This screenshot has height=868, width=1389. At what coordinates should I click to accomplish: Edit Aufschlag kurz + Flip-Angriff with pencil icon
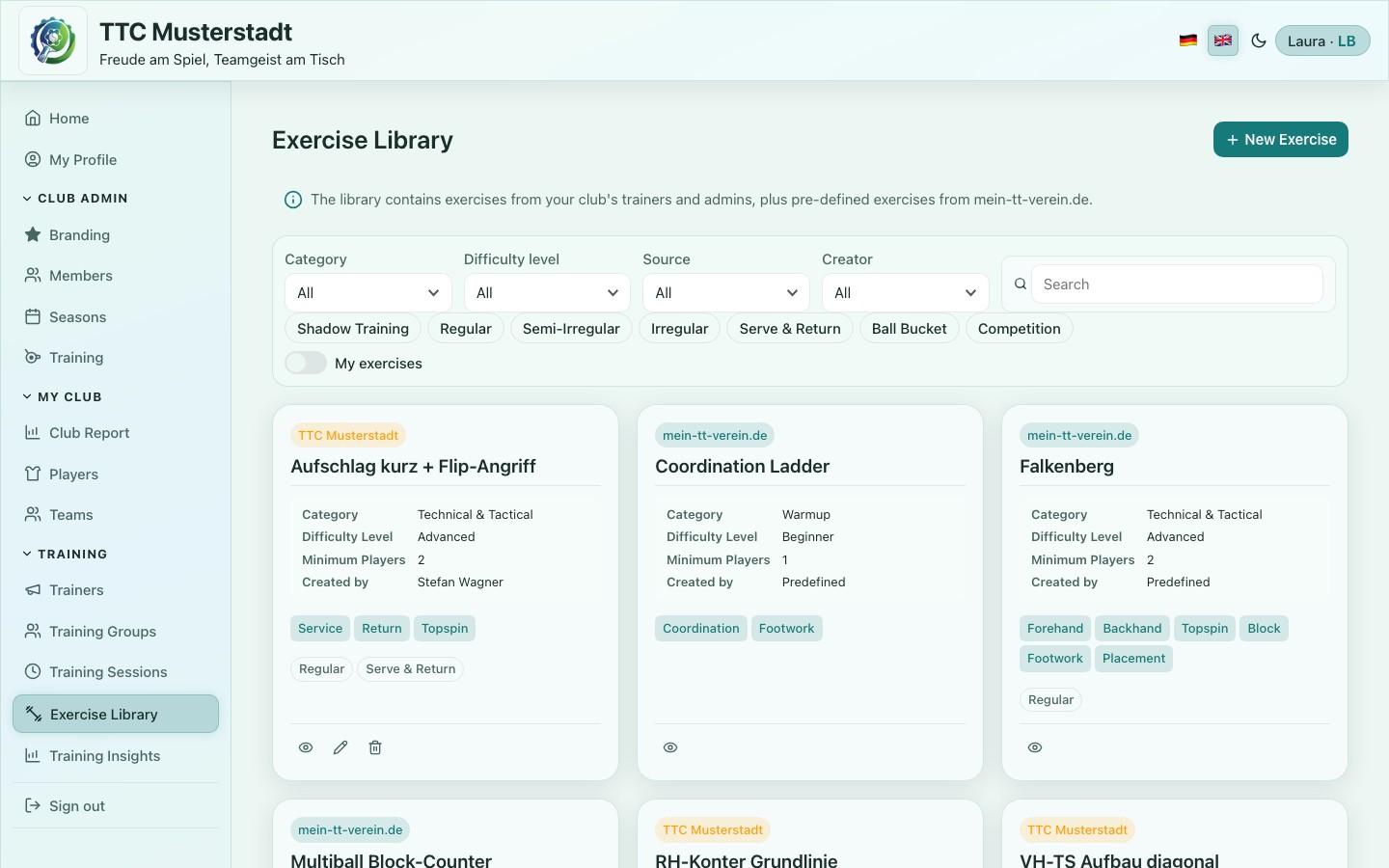[340, 747]
